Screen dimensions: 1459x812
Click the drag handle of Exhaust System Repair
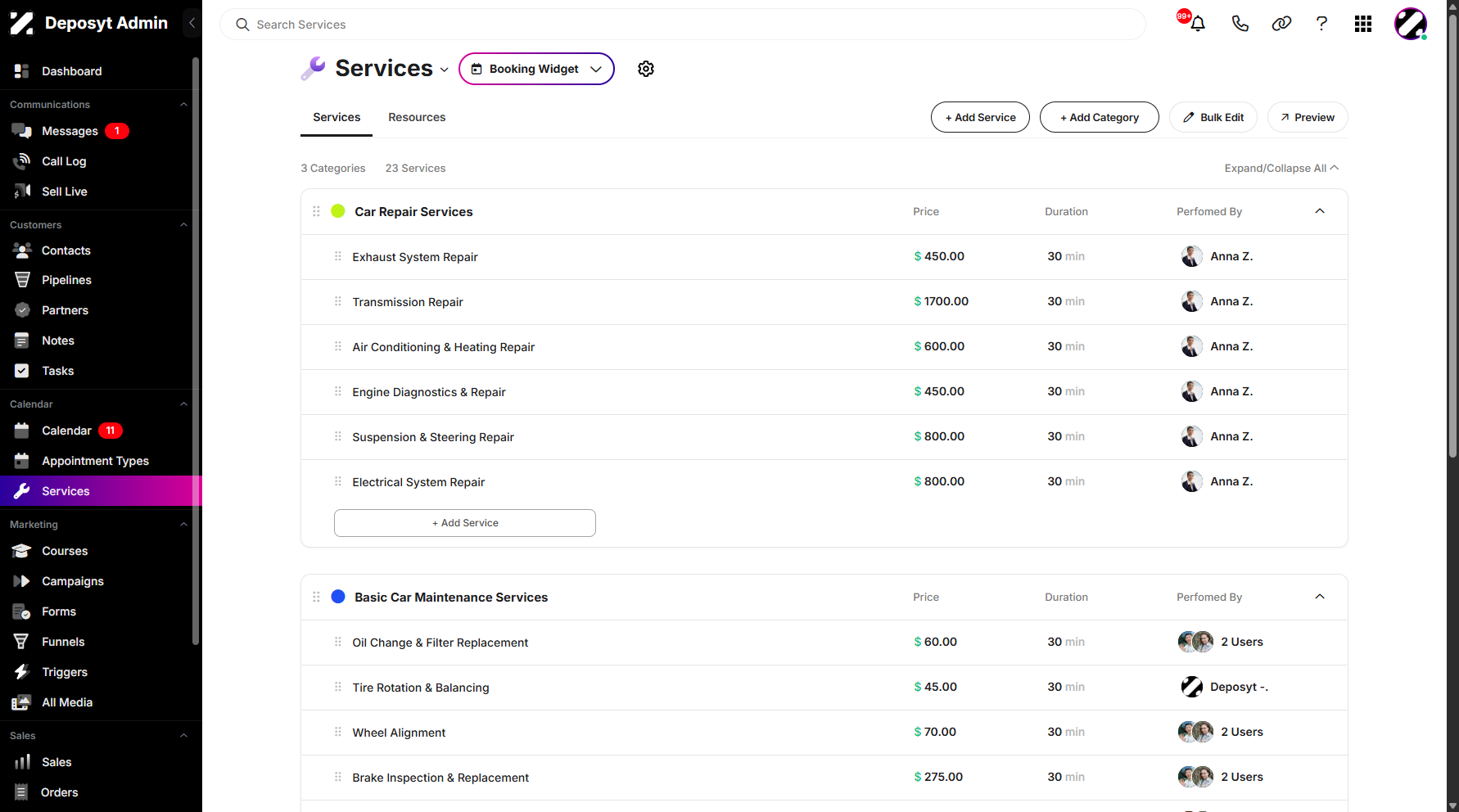click(x=337, y=256)
